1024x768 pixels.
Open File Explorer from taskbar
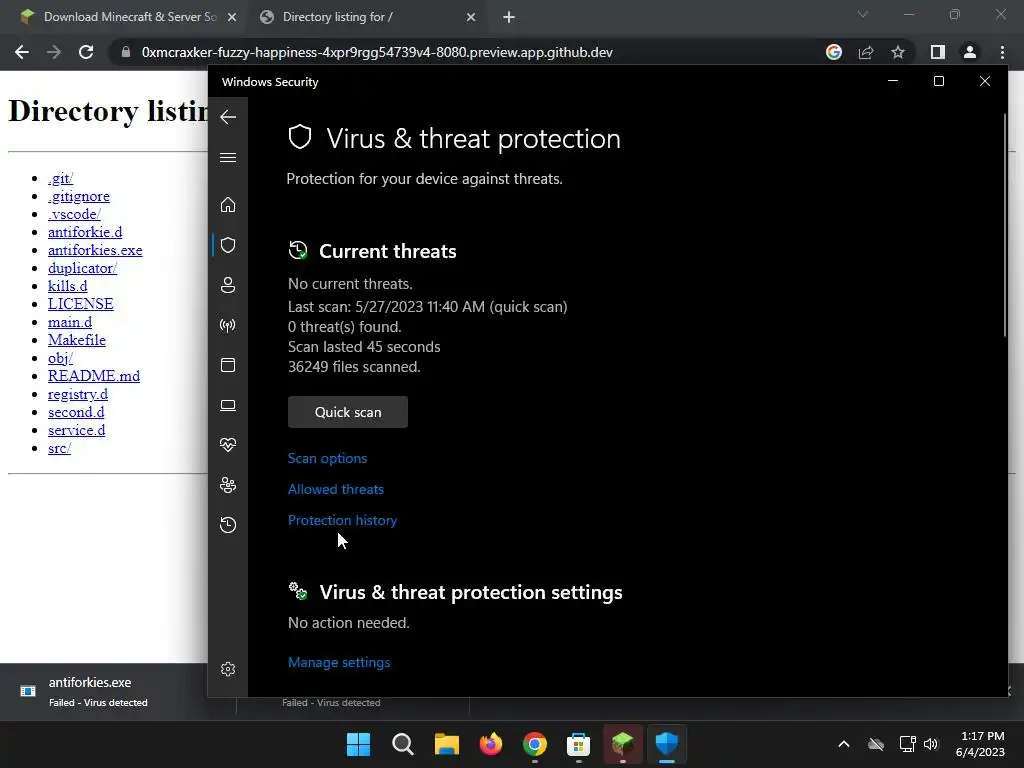coord(447,744)
